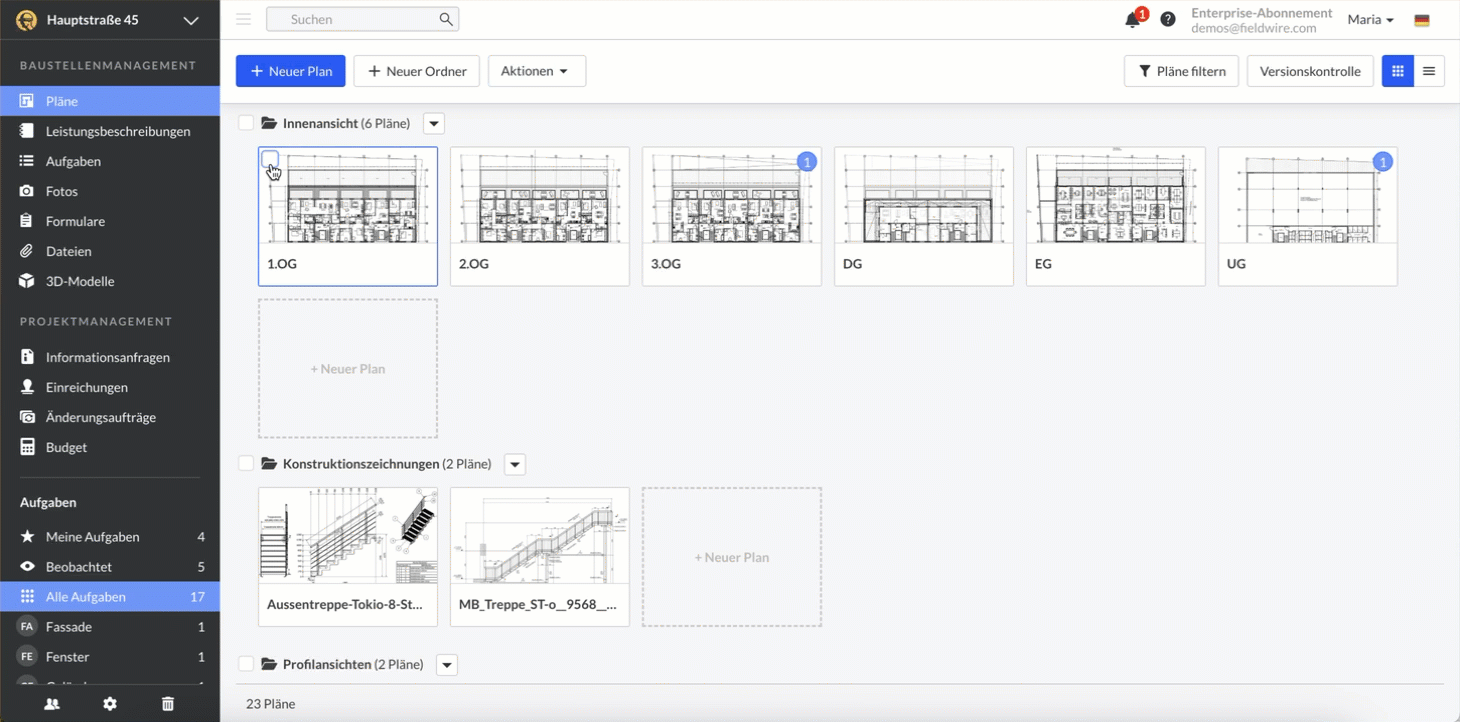Open the Hauptstraße 45 project switcher

[x=110, y=20]
